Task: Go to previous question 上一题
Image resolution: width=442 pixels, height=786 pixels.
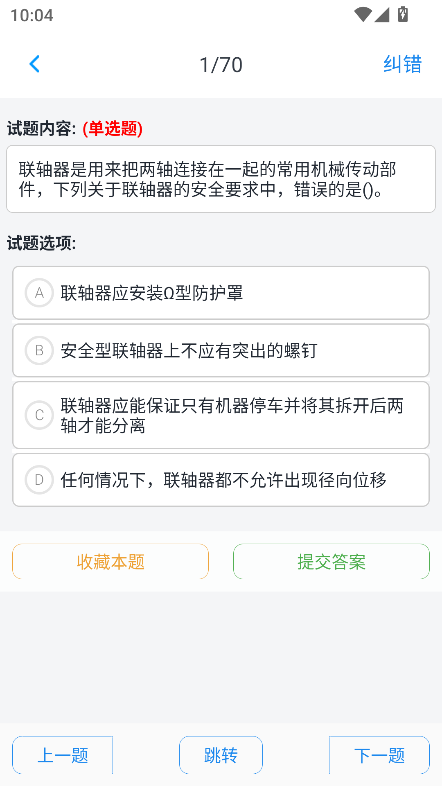Action: pyautogui.click(x=63, y=755)
